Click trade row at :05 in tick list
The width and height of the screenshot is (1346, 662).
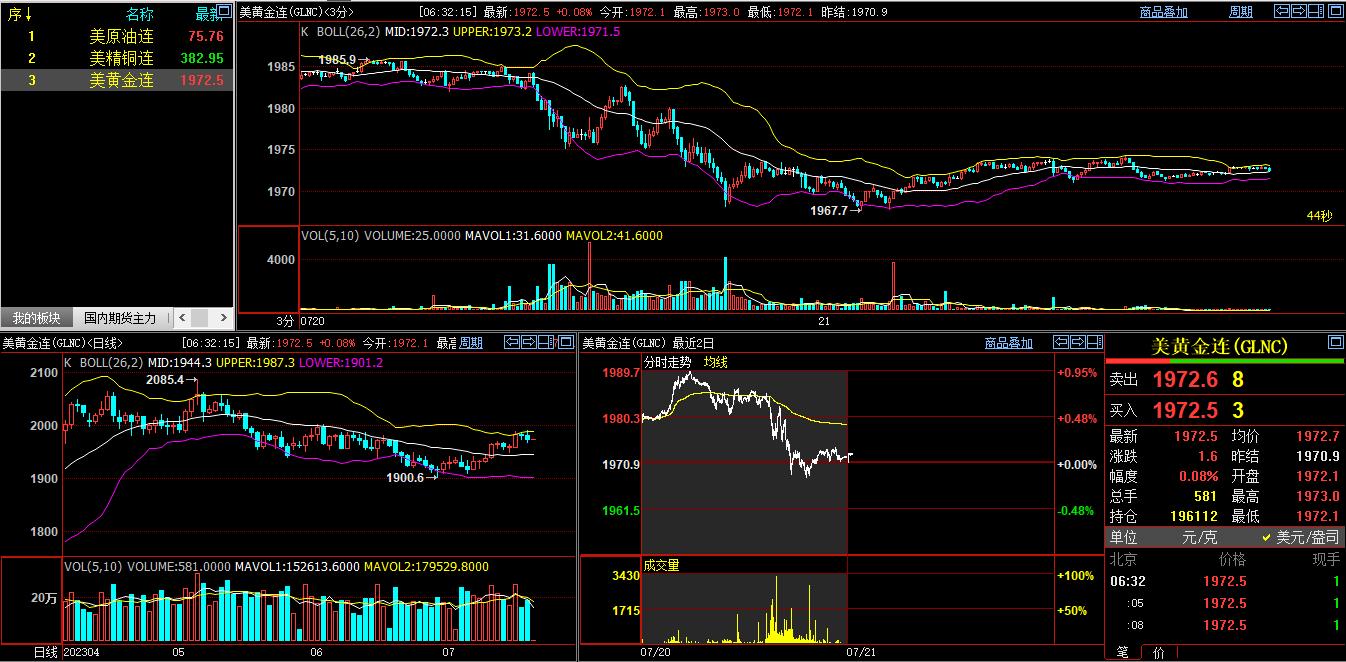1225,603
